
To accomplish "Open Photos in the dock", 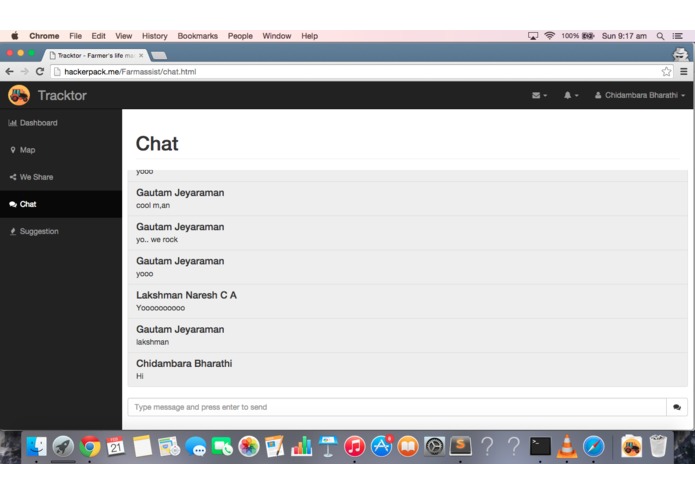I will 249,446.
